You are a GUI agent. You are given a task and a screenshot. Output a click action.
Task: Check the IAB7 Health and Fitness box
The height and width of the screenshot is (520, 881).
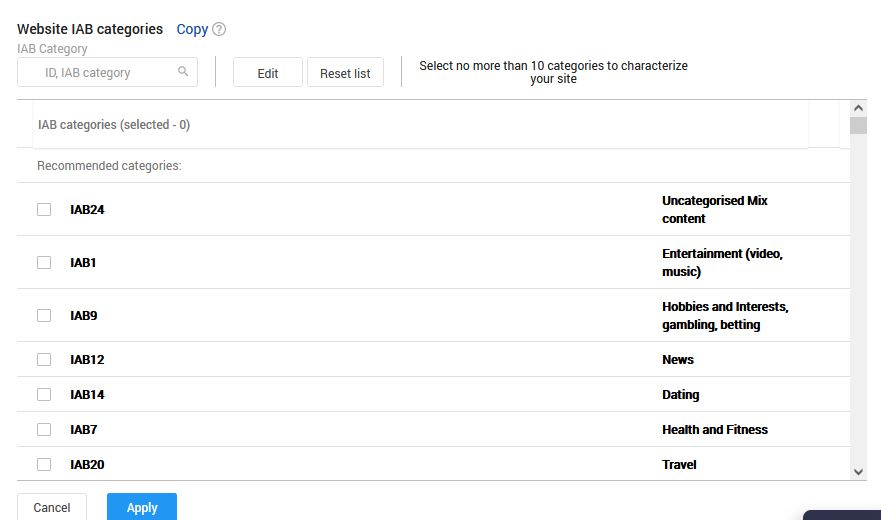[44, 430]
